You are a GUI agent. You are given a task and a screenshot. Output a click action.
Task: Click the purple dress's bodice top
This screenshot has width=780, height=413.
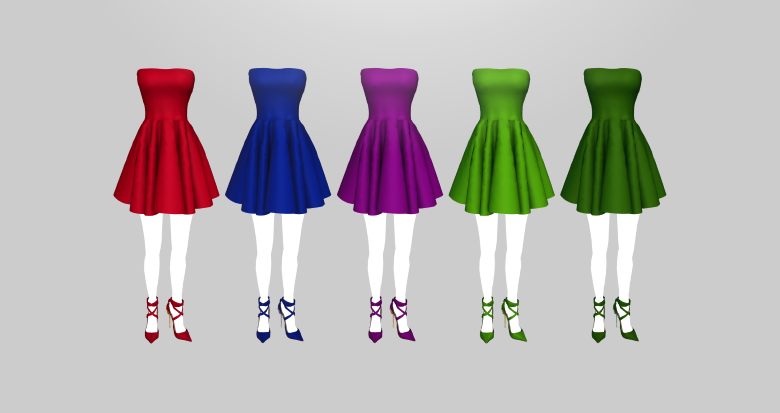pos(390,92)
